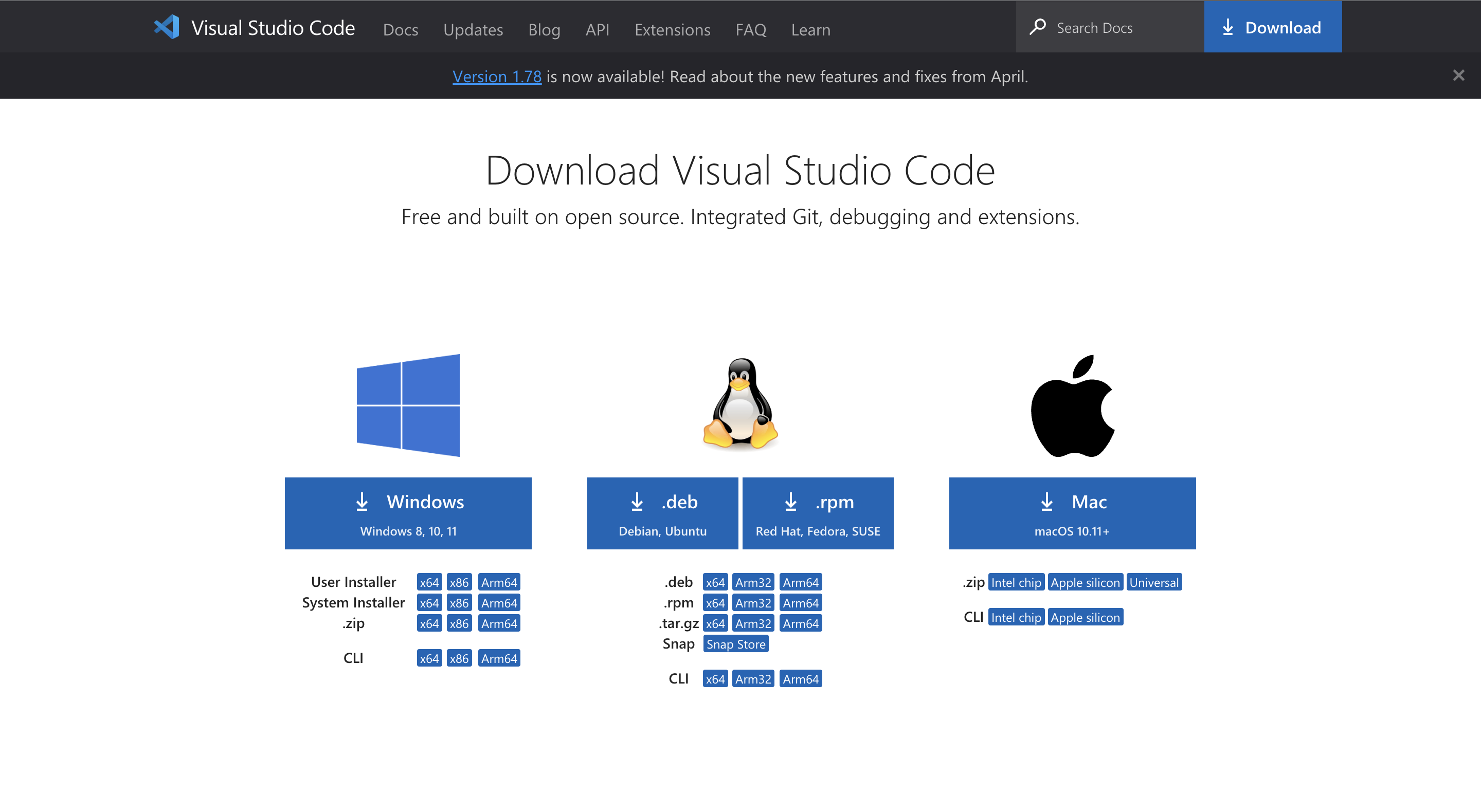Select Windows User Installer Arm64
Screen dimensions: 1481x812
tap(499, 582)
